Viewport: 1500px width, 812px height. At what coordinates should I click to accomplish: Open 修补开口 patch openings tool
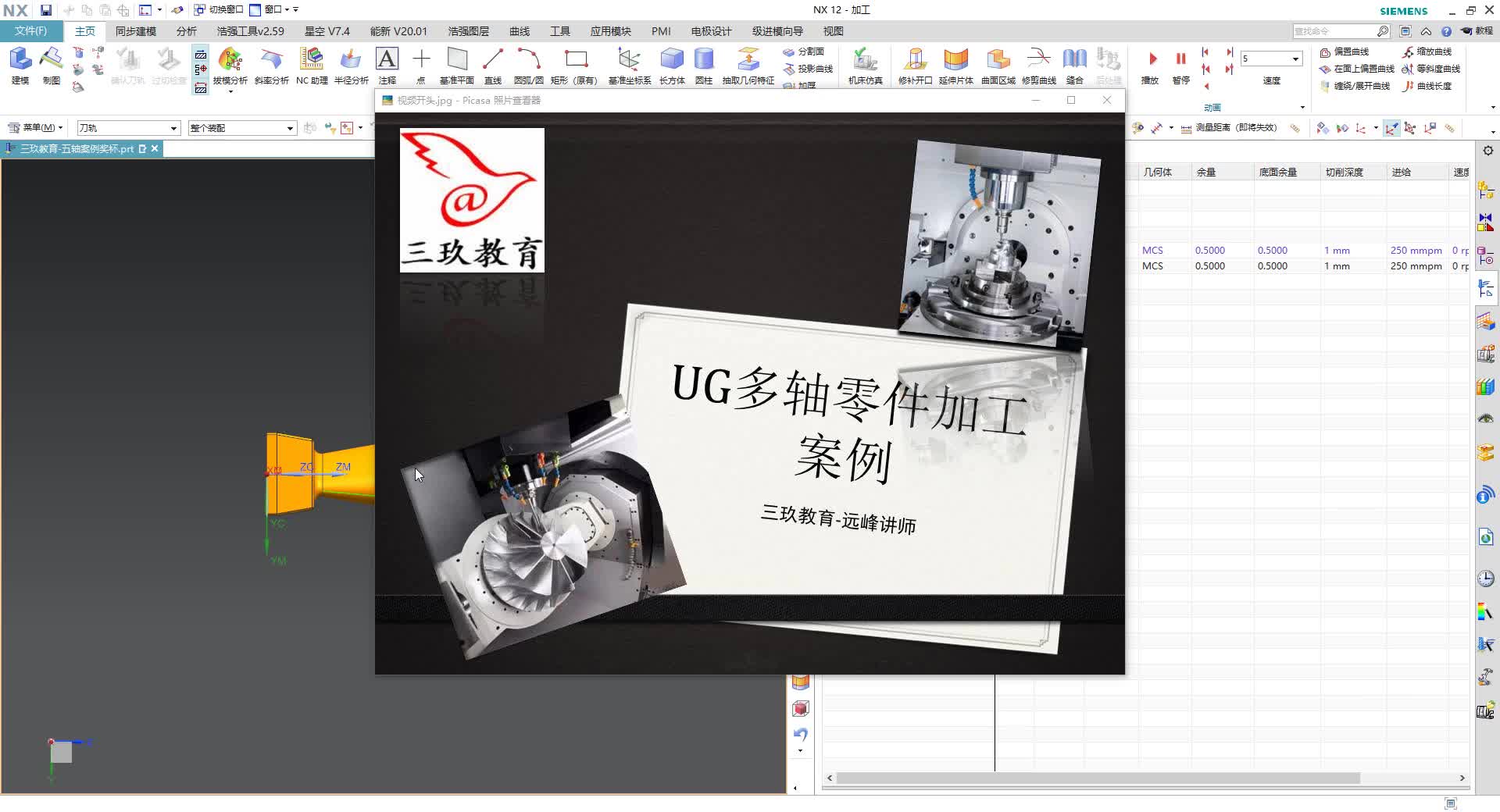tap(915, 66)
